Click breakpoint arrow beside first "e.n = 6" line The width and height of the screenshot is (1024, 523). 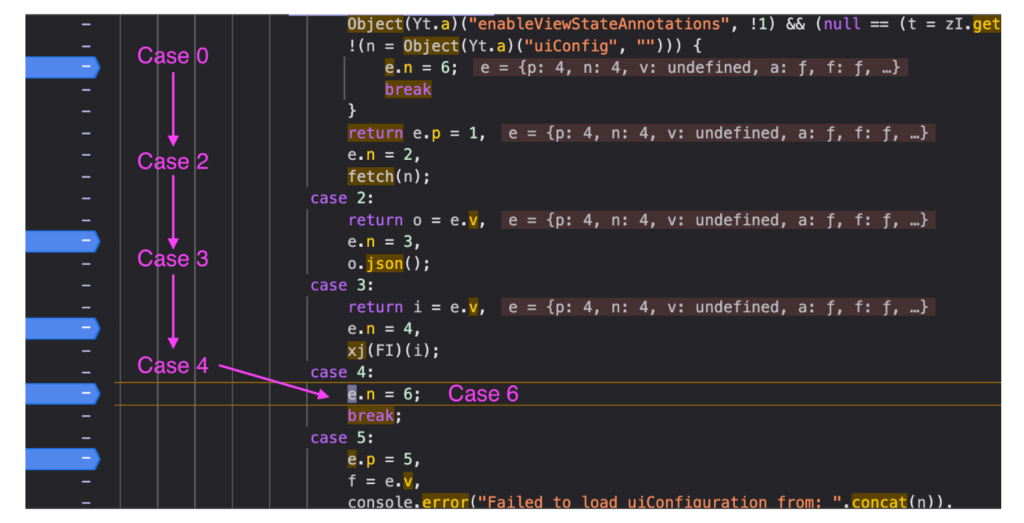click(x=63, y=67)
